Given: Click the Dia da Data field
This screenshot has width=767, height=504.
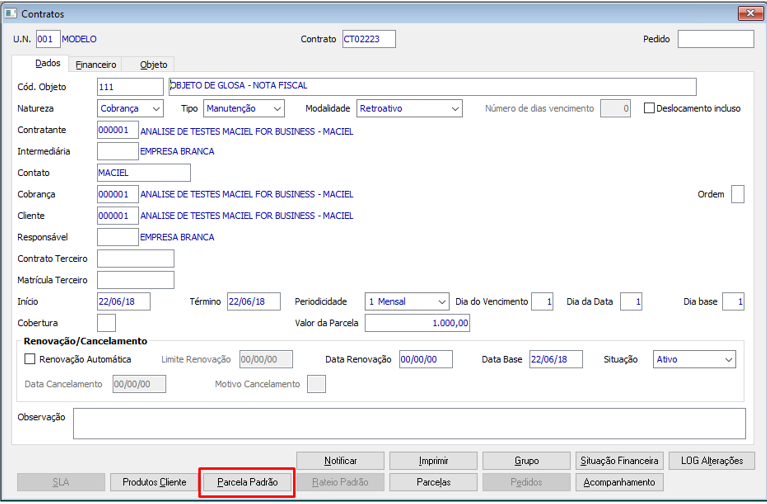Looking at the screenshot, I should (x=631, y=302).
